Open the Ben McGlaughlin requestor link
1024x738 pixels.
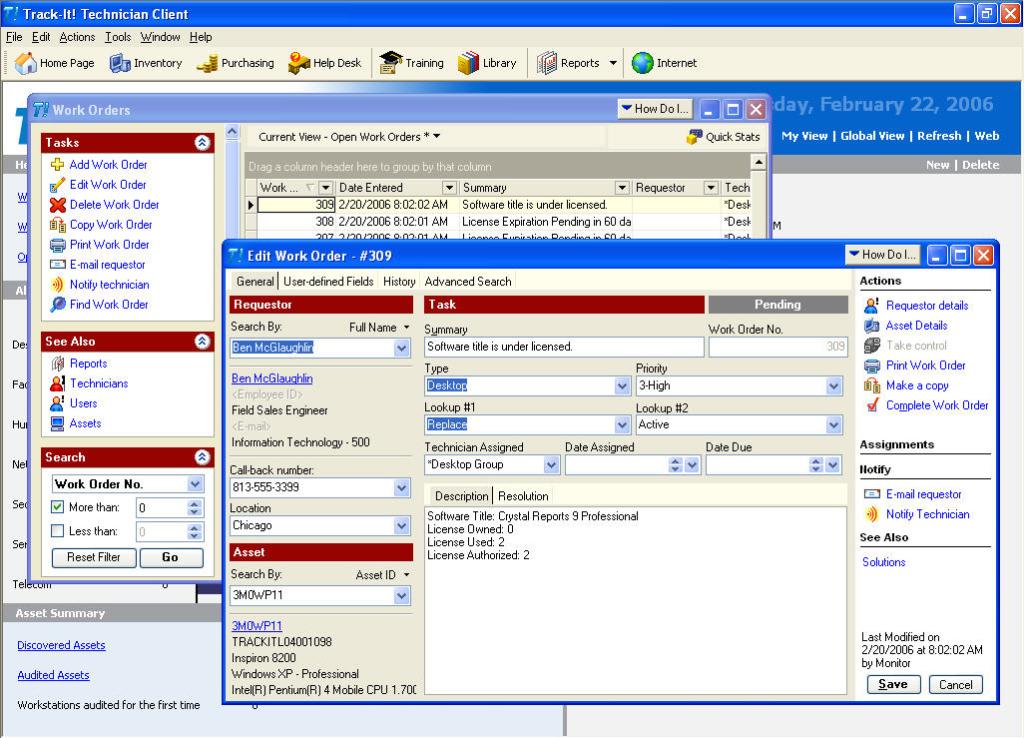(x=272, y=379)
